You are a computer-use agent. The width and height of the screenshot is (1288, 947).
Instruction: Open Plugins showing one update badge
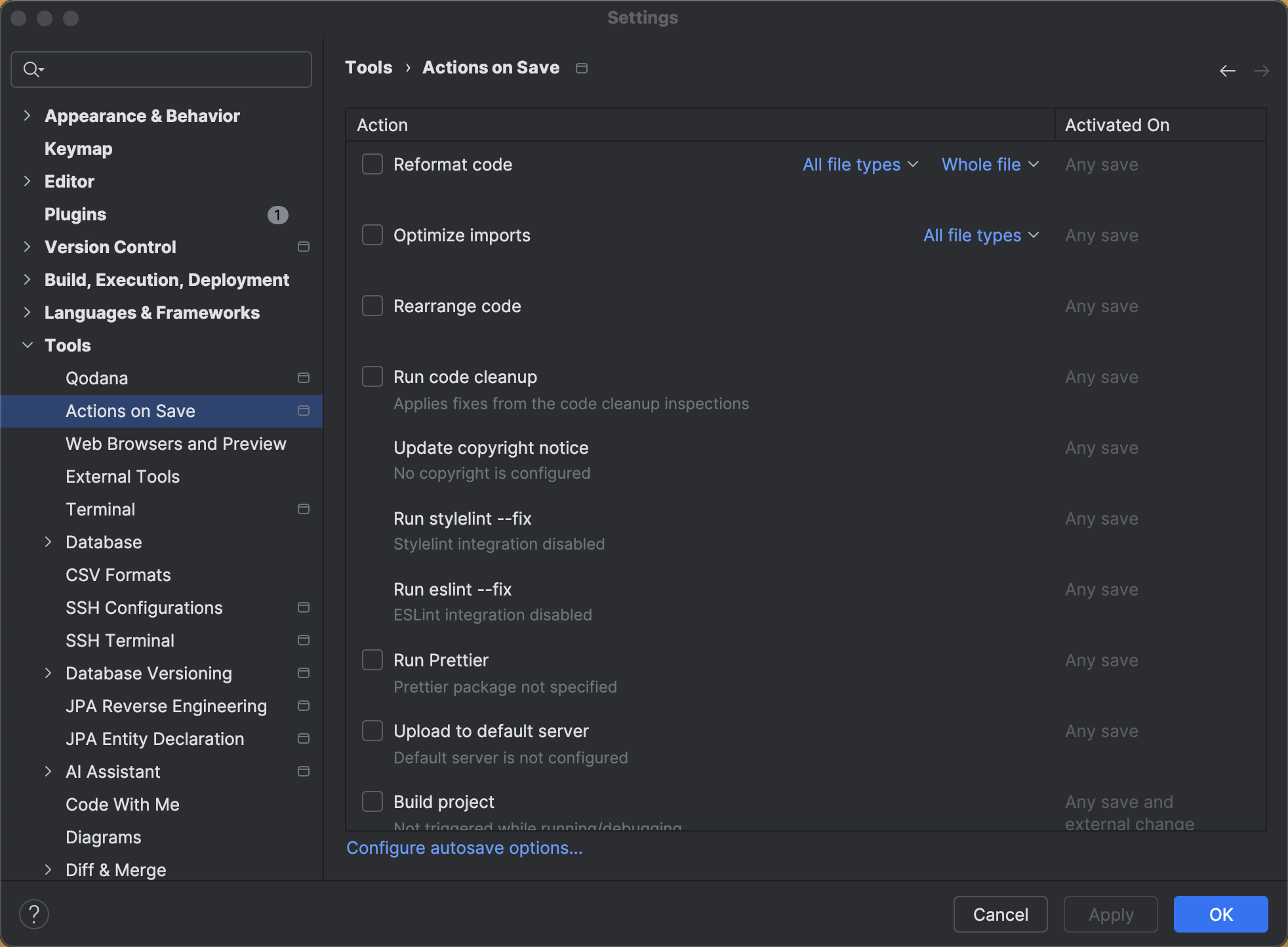tap(75, 214)
